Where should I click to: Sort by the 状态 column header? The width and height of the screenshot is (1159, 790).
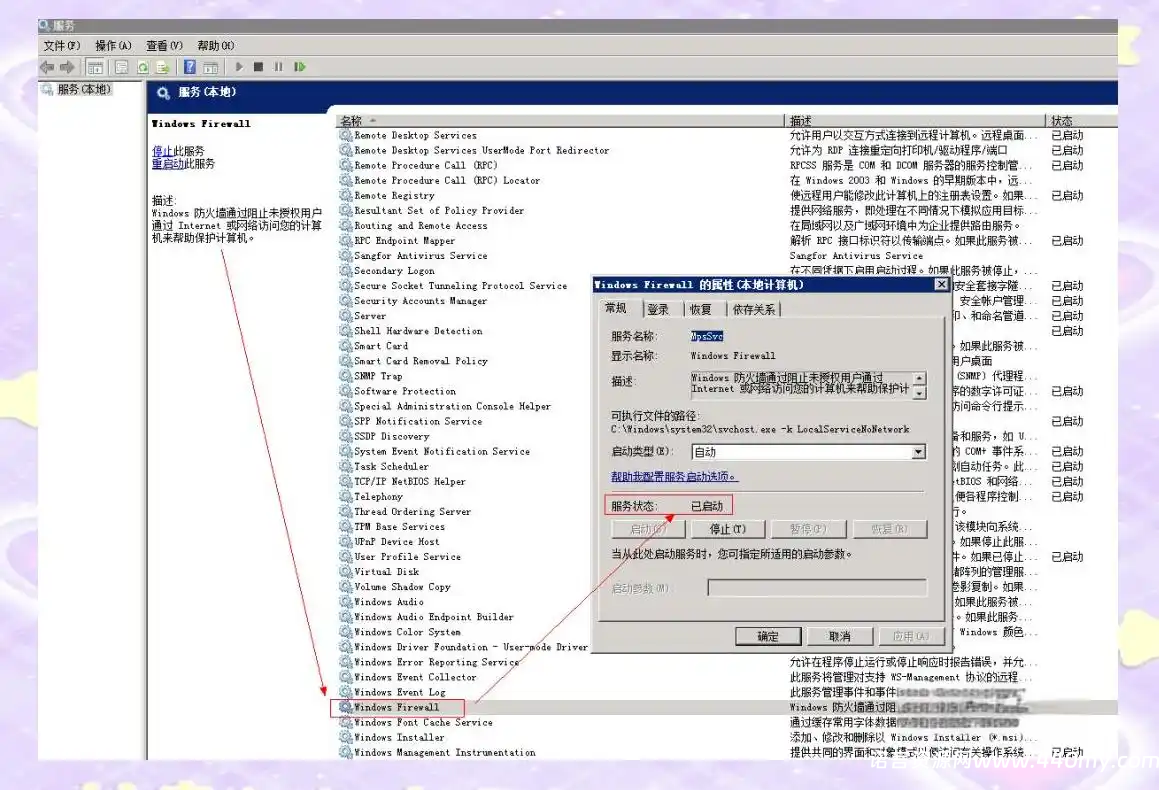click(1082, 120)
